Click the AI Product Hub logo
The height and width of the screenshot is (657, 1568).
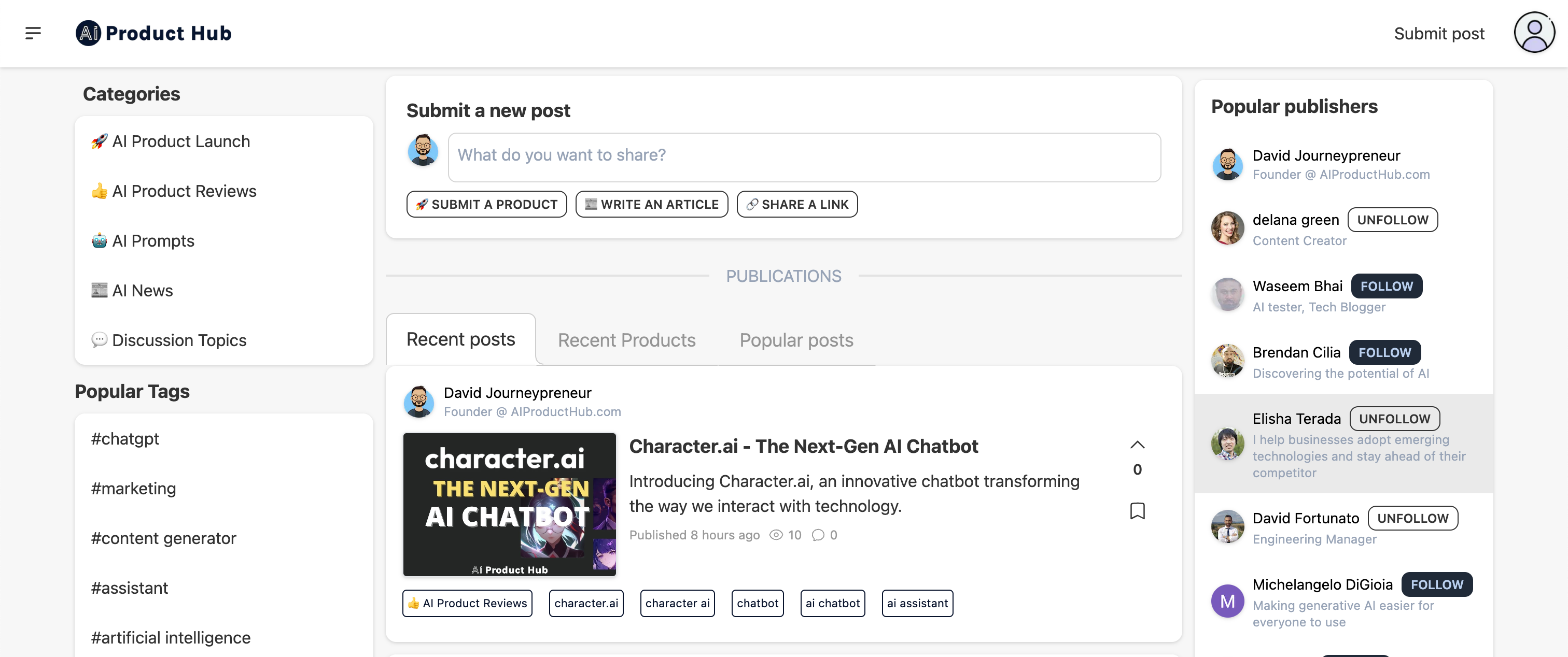(153, 33)
